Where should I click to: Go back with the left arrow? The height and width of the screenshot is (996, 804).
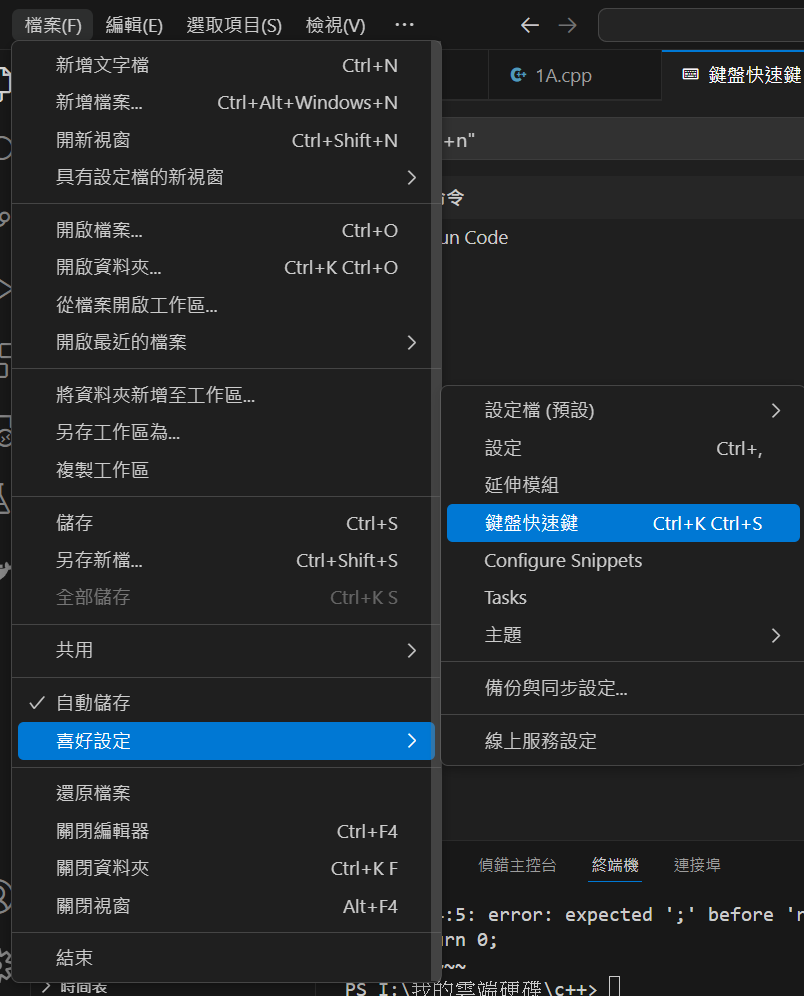tap(530, 25)
